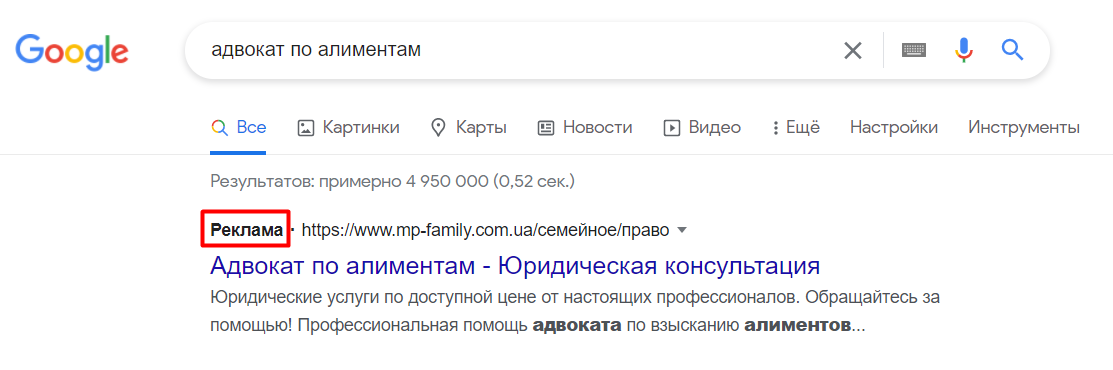The width and height of the screenshot is (1113, 370).
Task: Open the Видео tab
Action: 702,128
